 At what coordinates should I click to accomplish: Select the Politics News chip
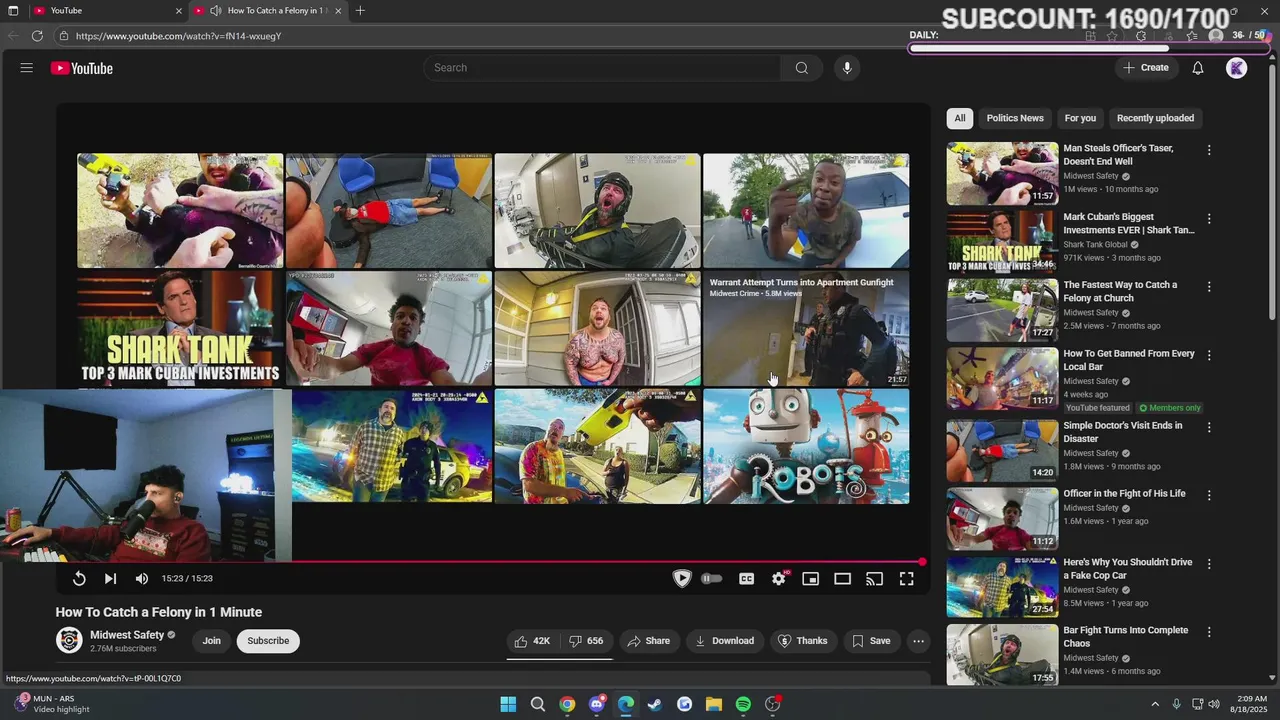1015,118
